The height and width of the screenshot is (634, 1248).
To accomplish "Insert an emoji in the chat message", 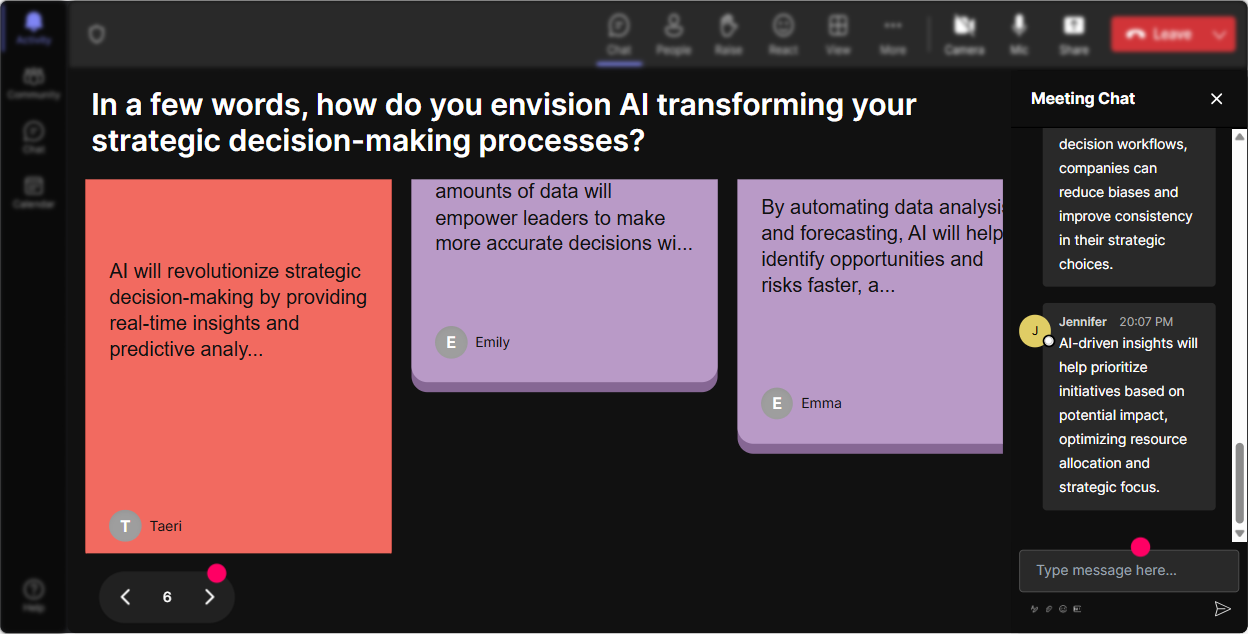I will 1063,608.
